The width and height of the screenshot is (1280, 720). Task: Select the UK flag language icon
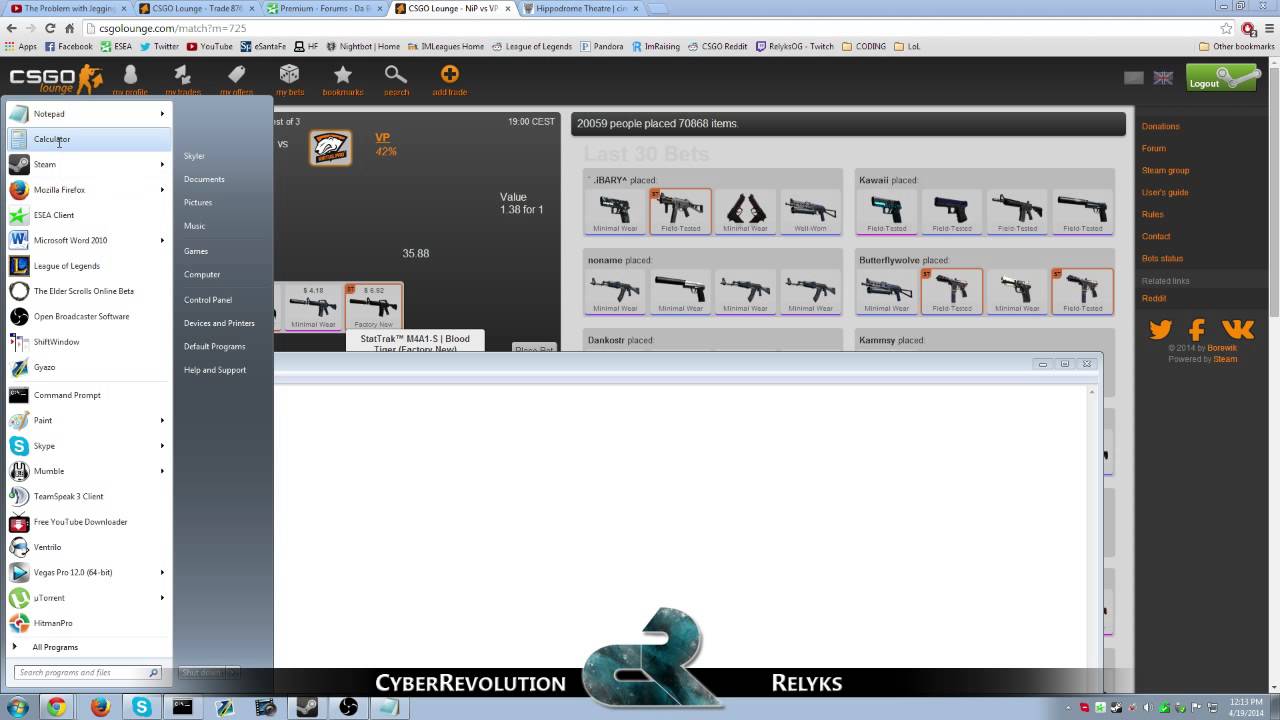1163,78
